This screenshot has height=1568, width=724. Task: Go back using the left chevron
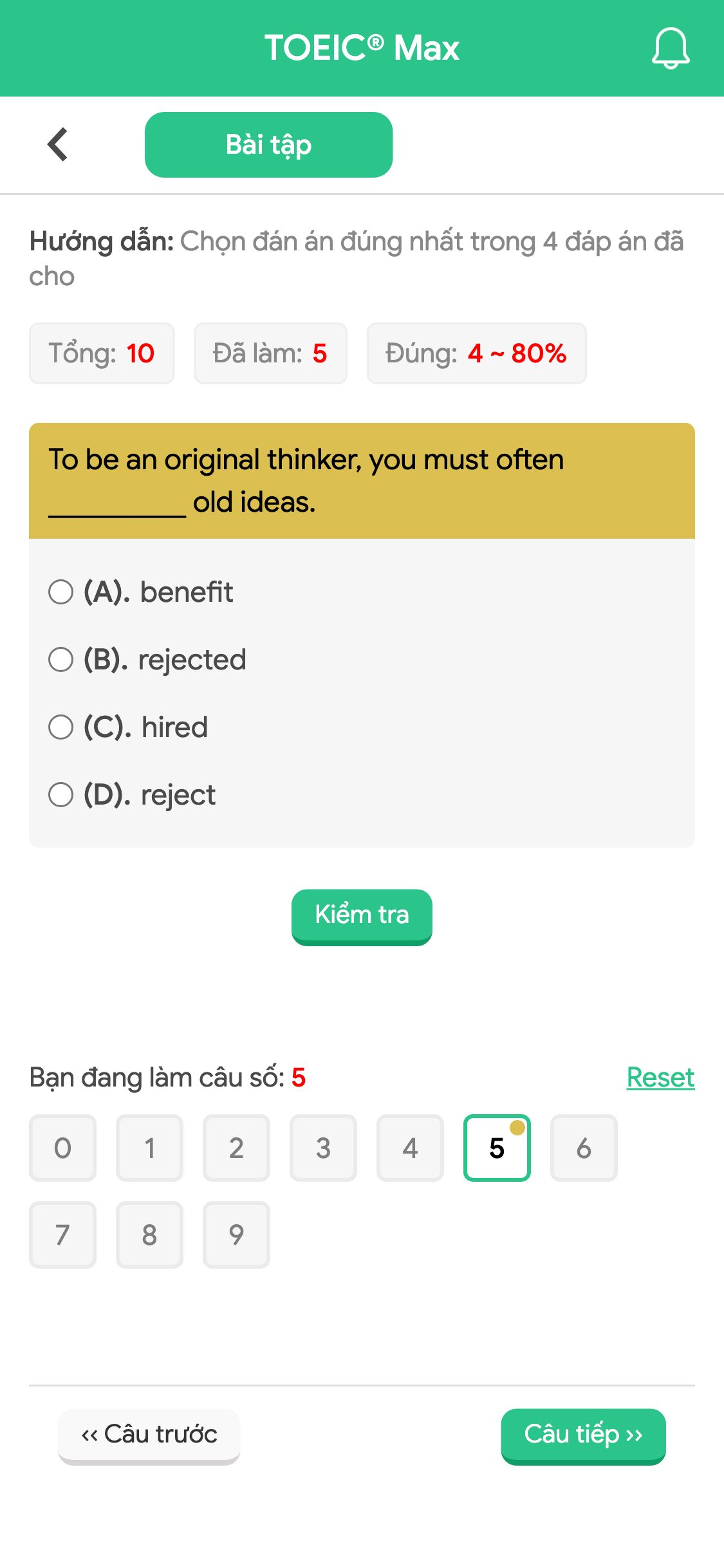point(58,144)
